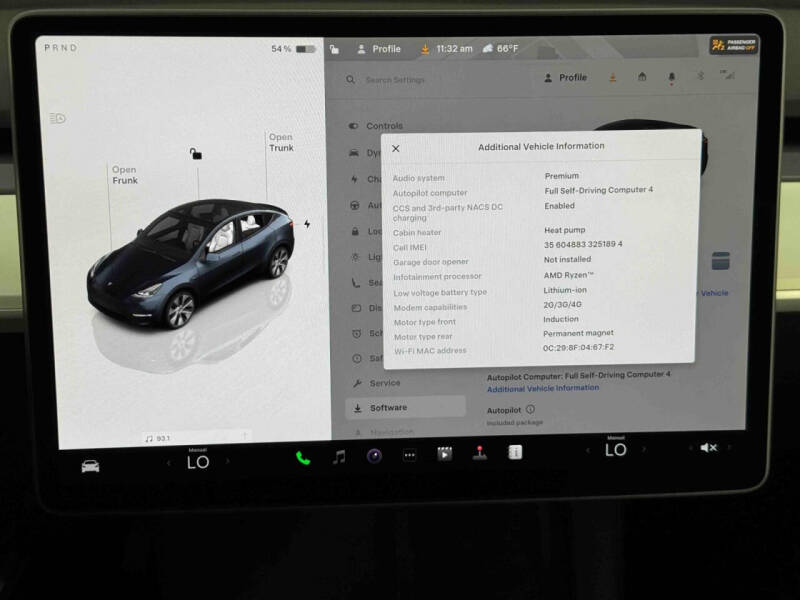The image size is (800, 600).
Task: Tap the lock icon in status bar
Action: (x=334, y=49)
